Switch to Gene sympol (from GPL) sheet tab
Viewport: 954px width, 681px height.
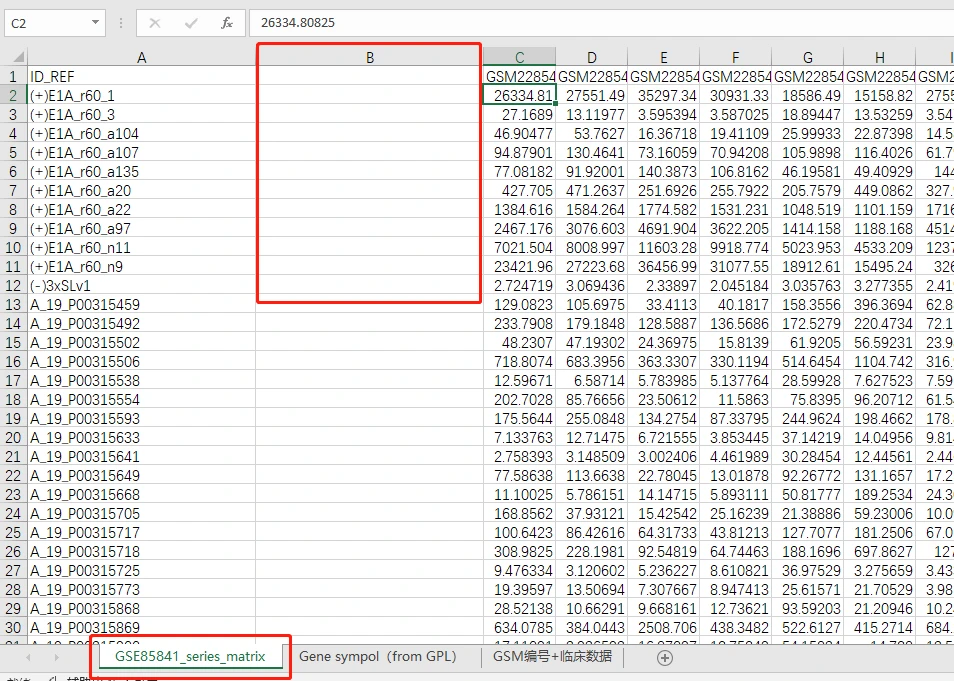pos(378,657)
